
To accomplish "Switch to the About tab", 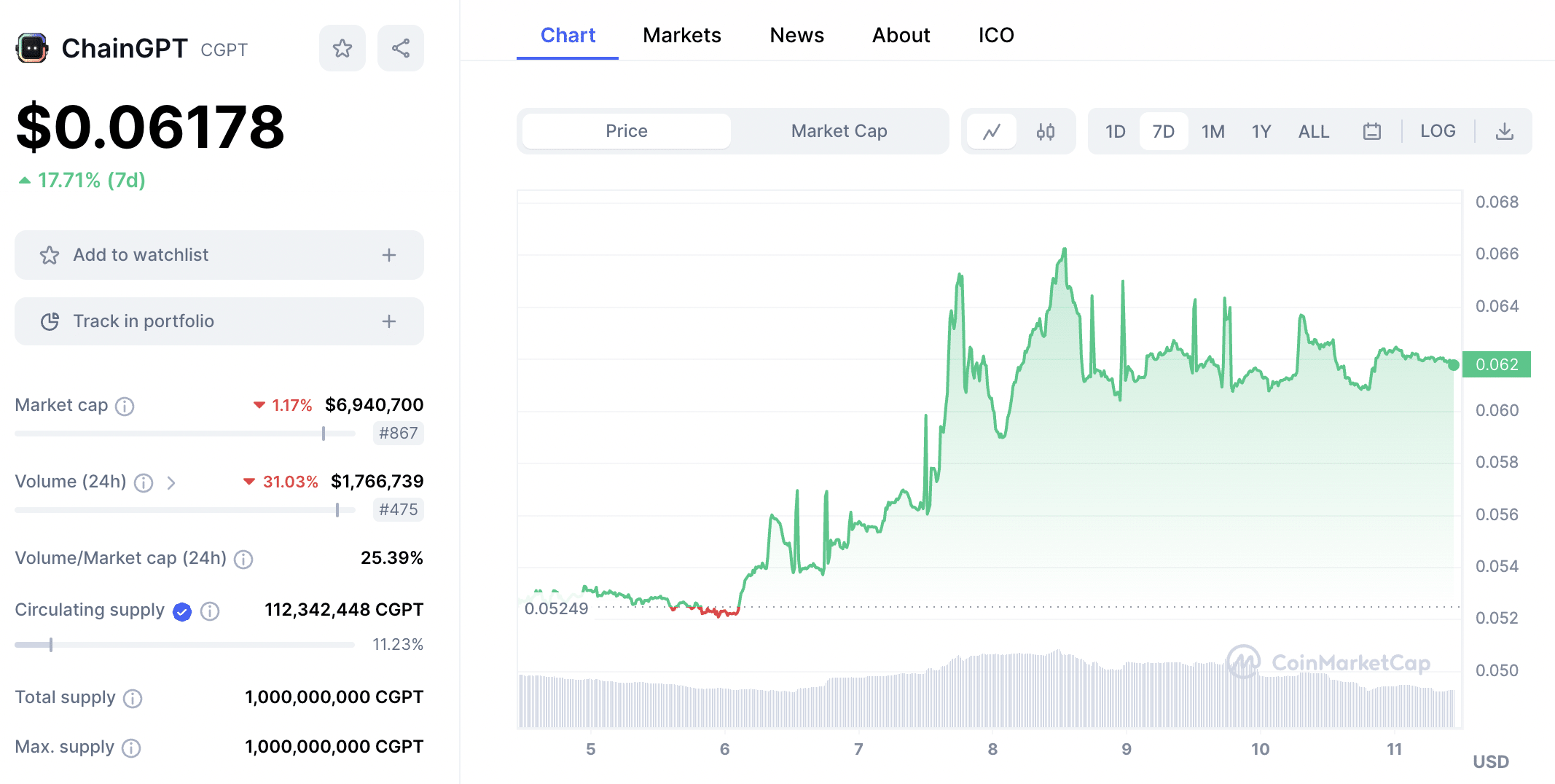I will coord(901,35).
